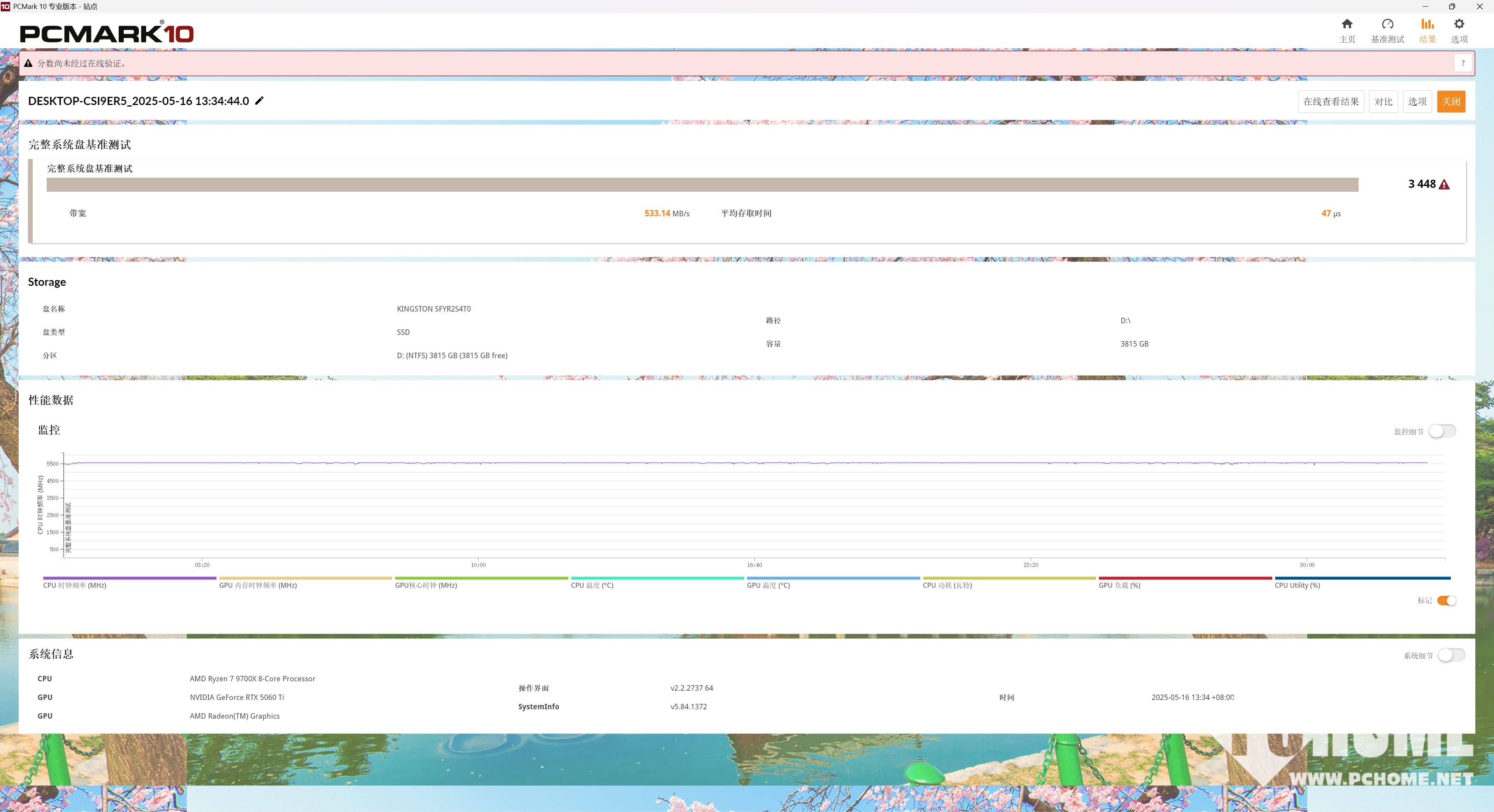Click the 533.14 MB/s bandwidth value

pyautogui.click(x=667, y=213)
